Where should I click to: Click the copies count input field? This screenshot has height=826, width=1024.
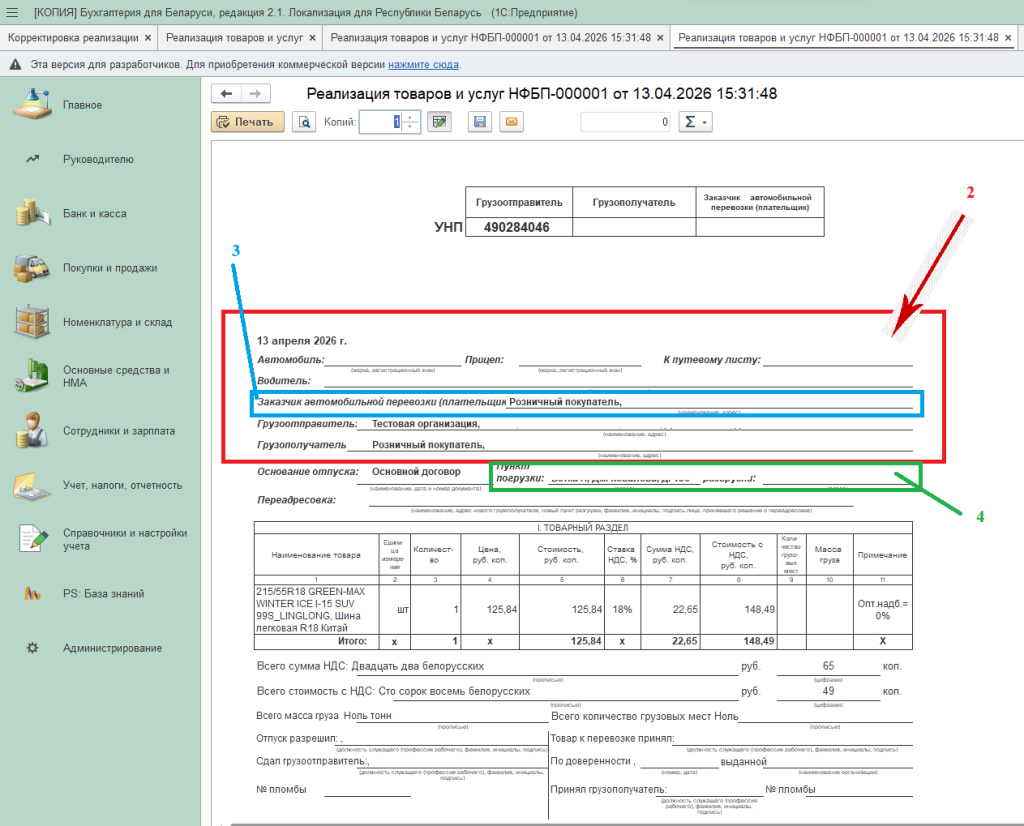click(x=381, y=122)
